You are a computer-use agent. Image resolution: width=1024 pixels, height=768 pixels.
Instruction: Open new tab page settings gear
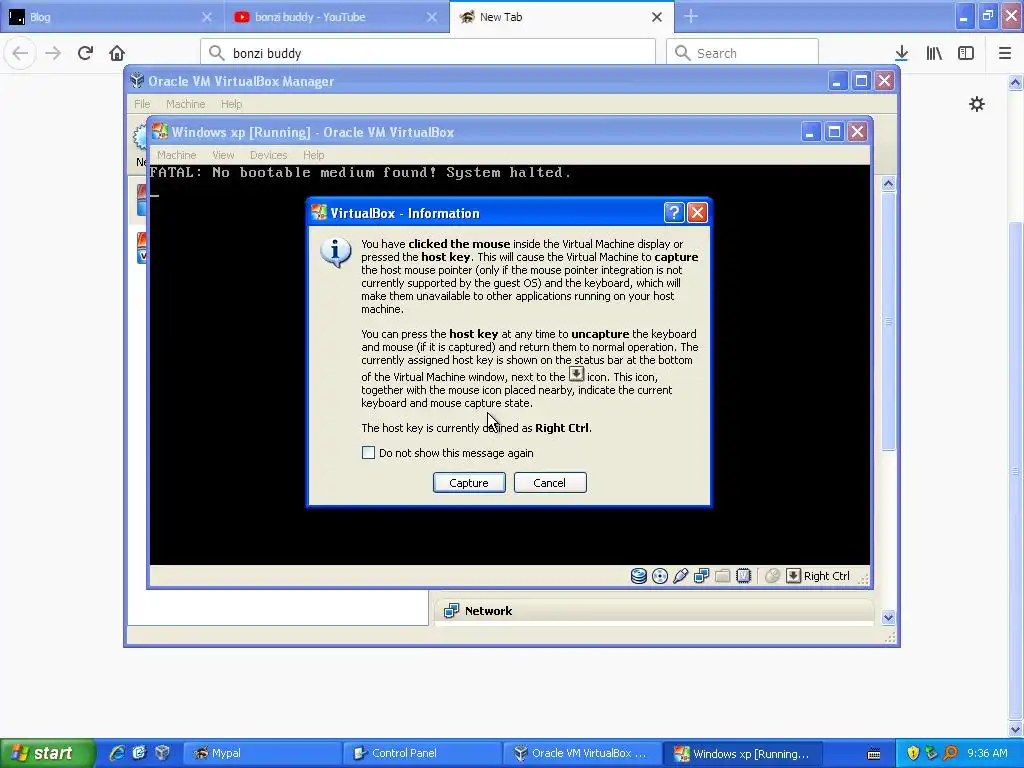pos(977,104)
